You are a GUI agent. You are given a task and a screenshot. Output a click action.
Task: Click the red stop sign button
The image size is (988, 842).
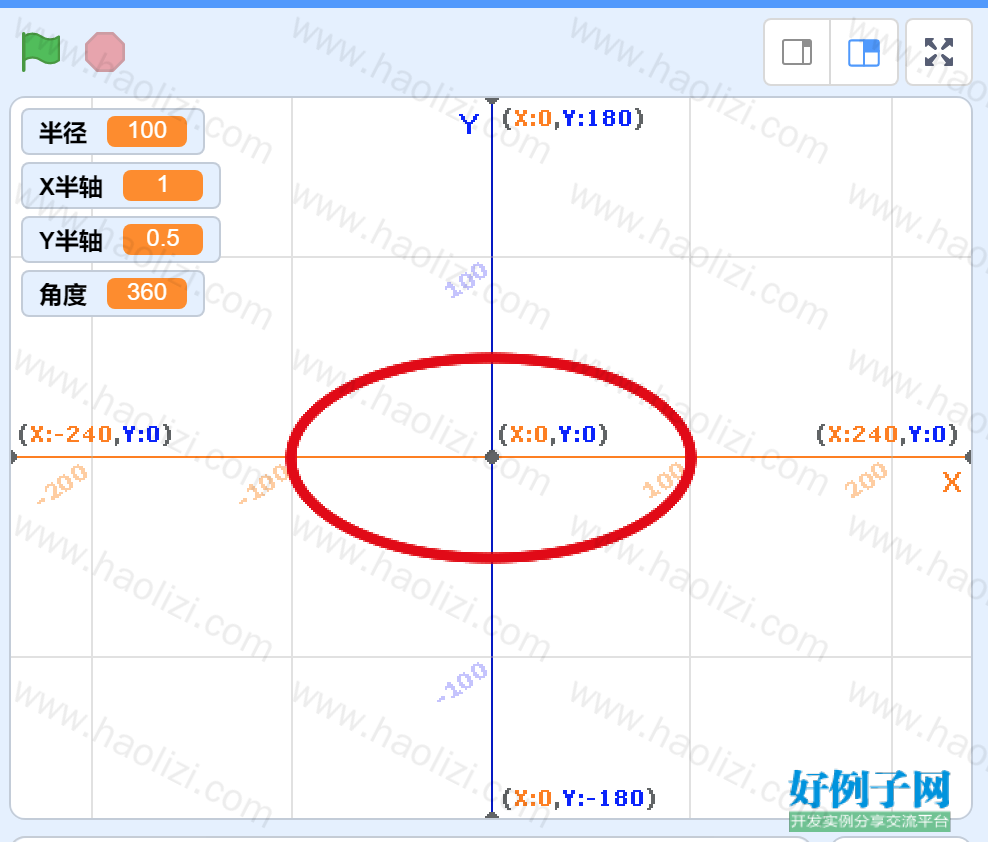point(105,52)
